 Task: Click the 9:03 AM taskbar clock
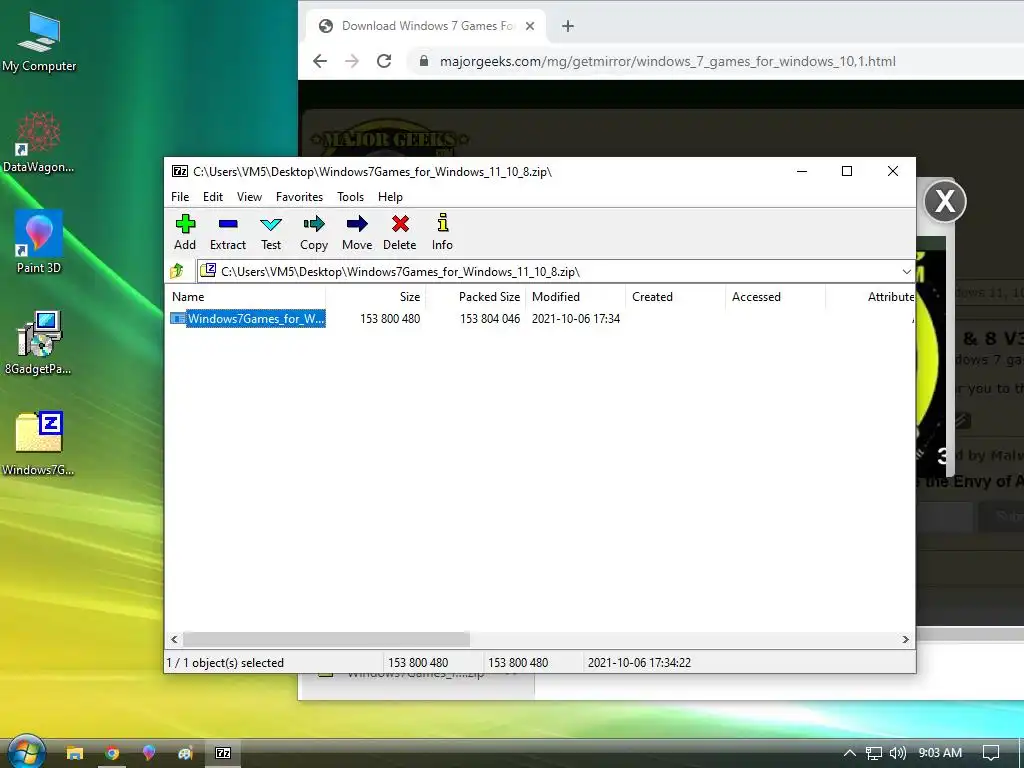click(x=940, y=753)
